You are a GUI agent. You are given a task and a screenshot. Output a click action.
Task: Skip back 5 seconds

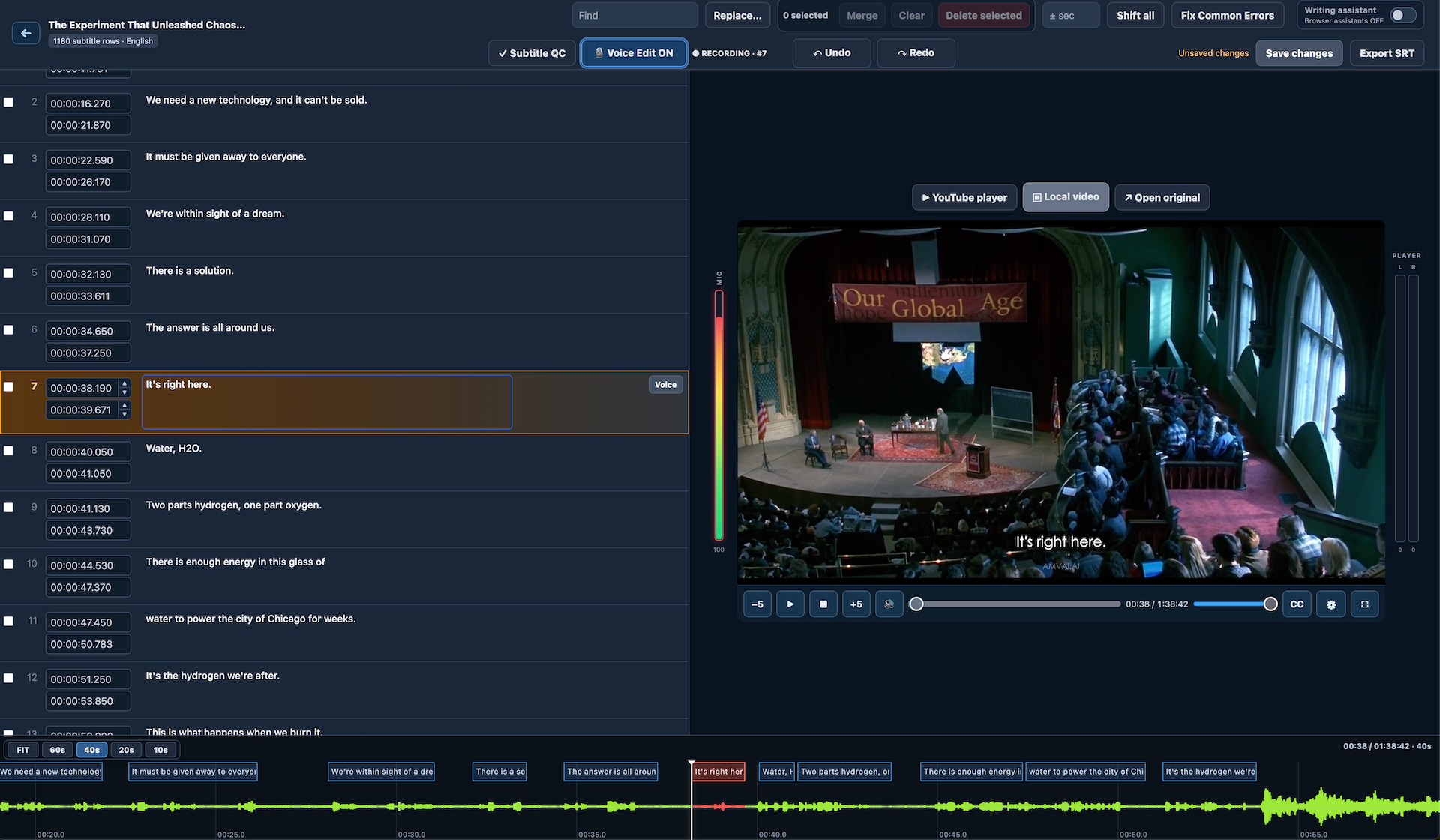[x=757, y=604]
